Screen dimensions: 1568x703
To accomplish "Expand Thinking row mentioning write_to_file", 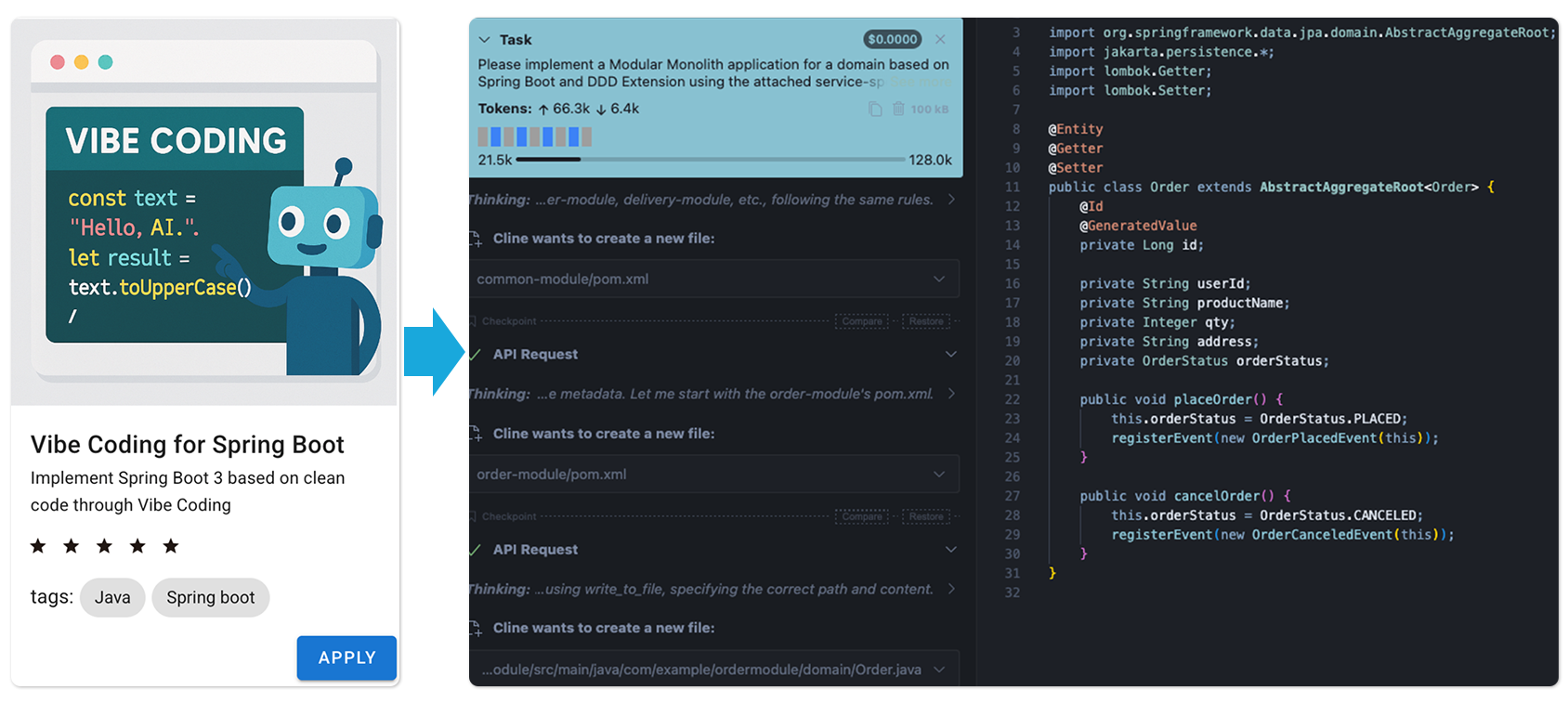I will pos(951,589).
